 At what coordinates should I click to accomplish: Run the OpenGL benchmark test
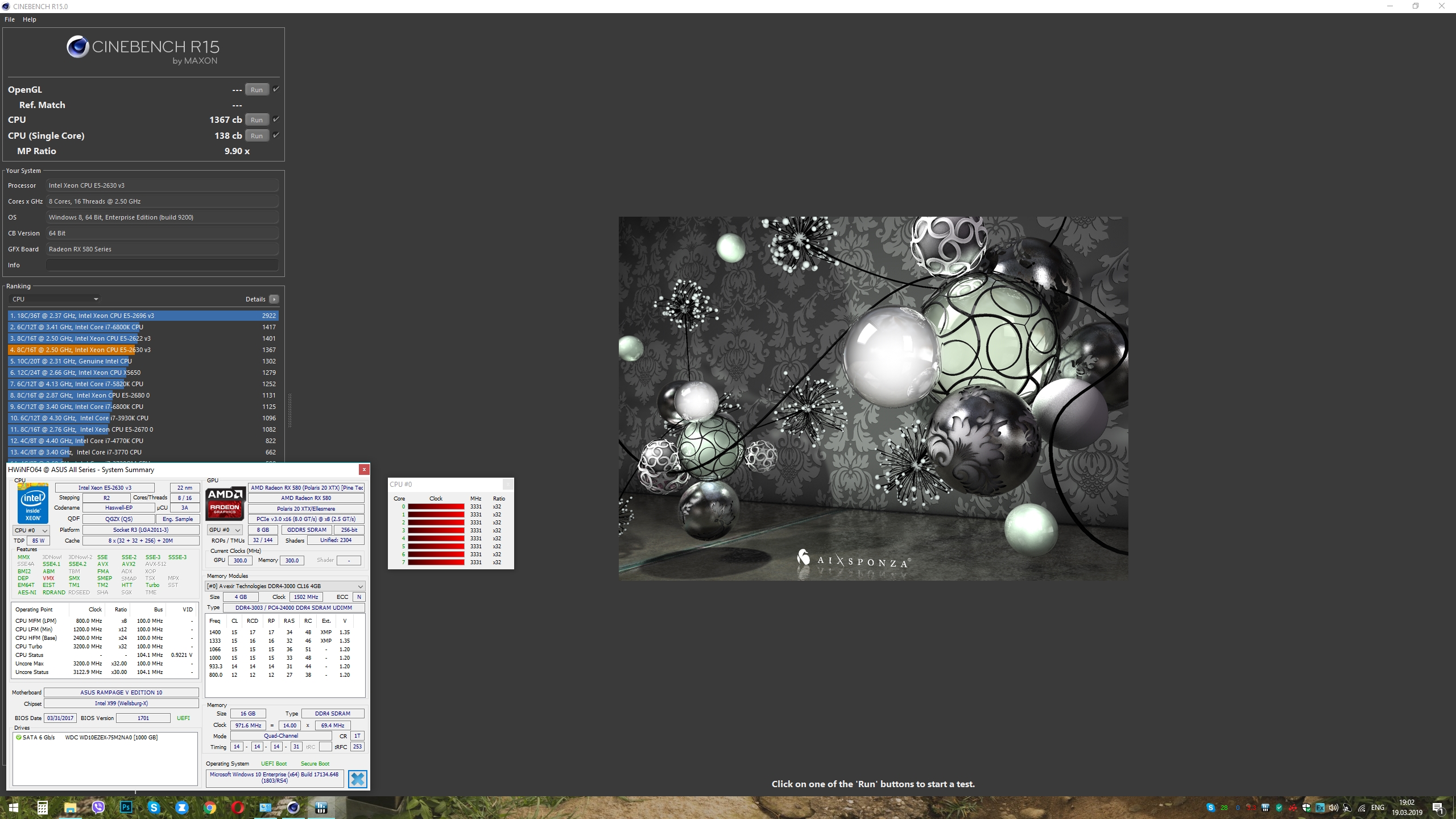coord(257,90)
